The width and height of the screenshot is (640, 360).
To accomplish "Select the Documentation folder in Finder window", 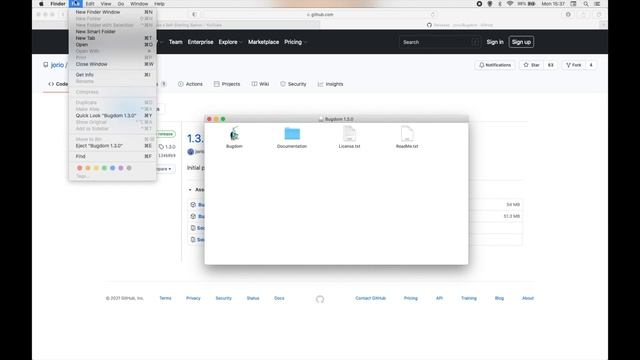I will (x=292, y=133).
